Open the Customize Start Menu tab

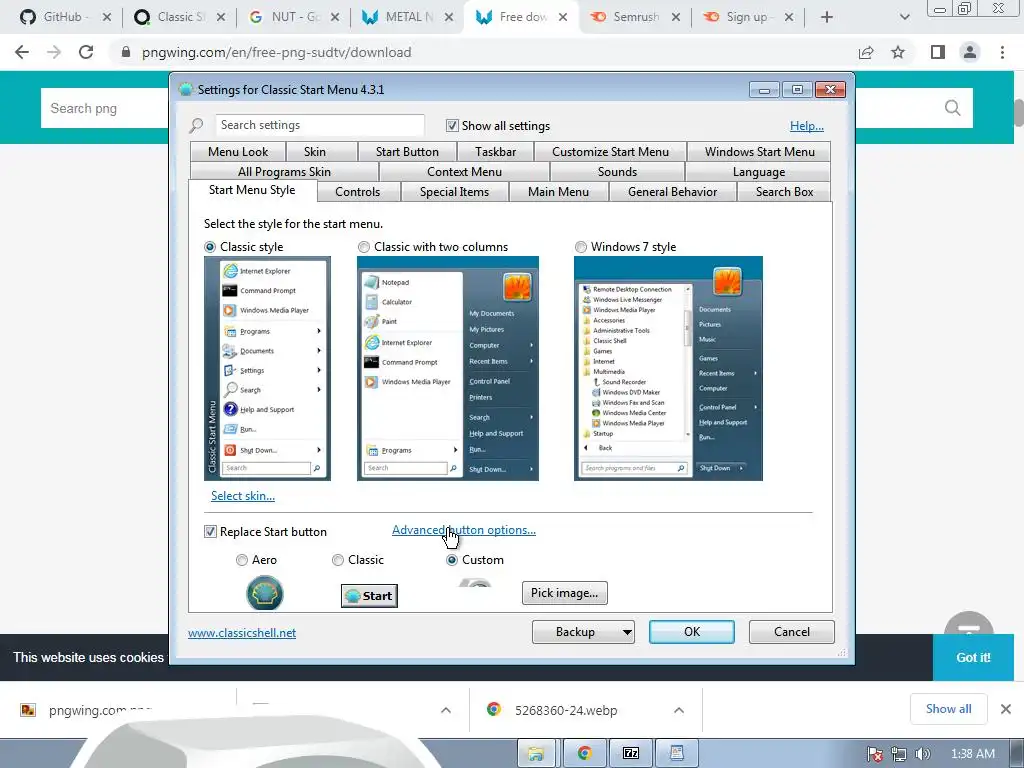coord(610,152)
